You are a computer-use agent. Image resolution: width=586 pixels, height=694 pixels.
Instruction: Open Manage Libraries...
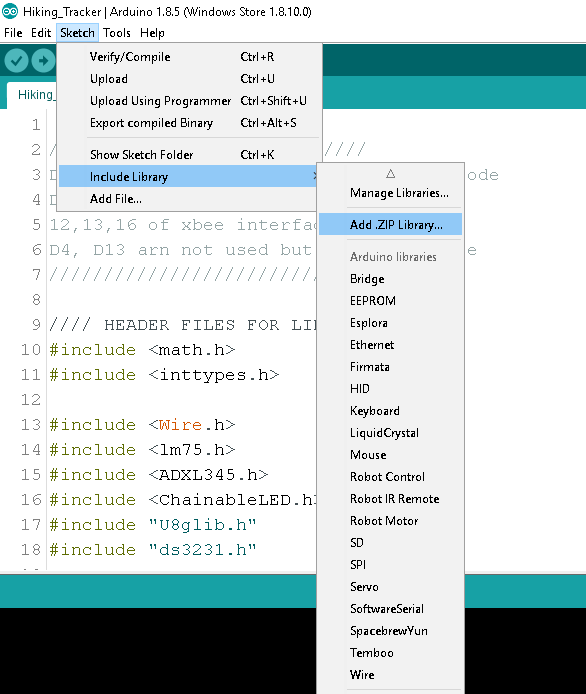(x=390, y=193)
